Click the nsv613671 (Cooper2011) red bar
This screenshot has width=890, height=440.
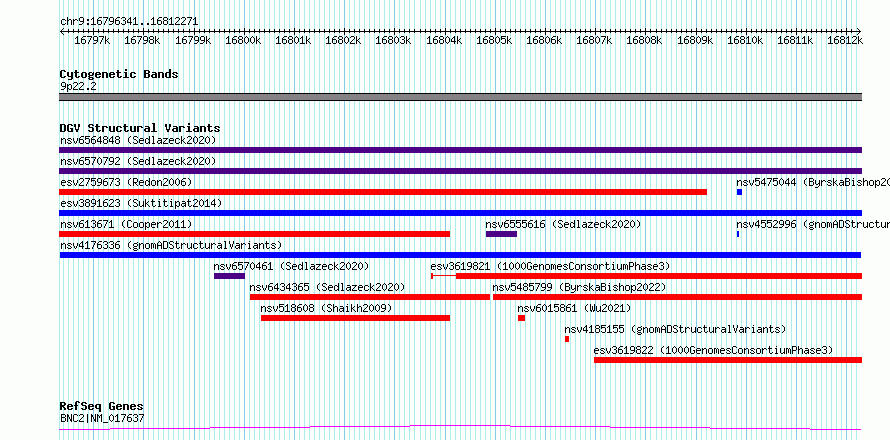point(254,234)
